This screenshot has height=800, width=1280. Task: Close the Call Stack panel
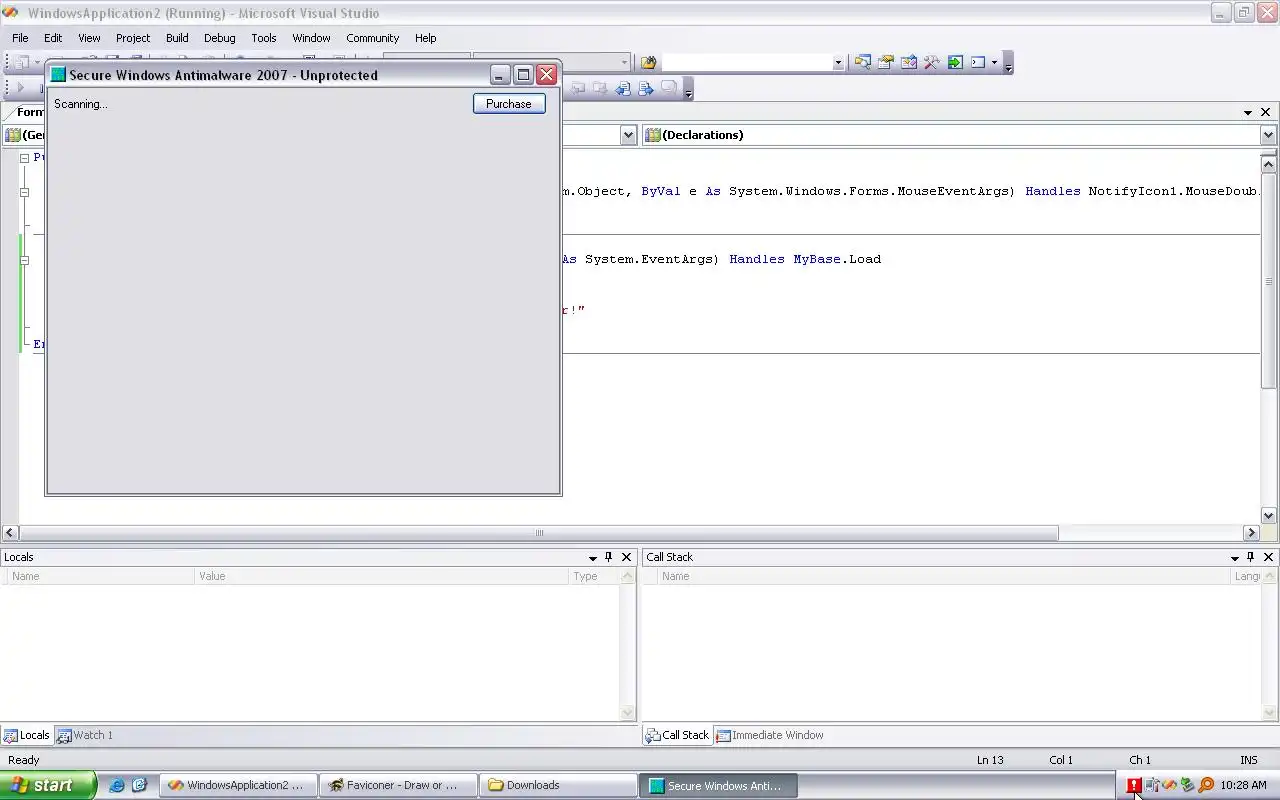coord(1269,557)
